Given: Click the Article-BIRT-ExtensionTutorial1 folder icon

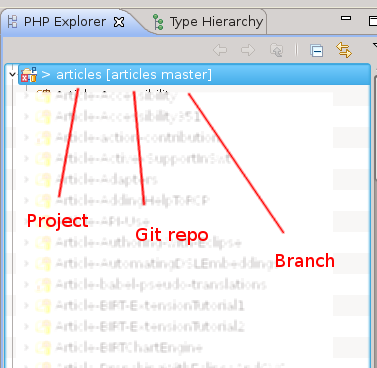Looking at the screenshot, I should tap(43, 305).
